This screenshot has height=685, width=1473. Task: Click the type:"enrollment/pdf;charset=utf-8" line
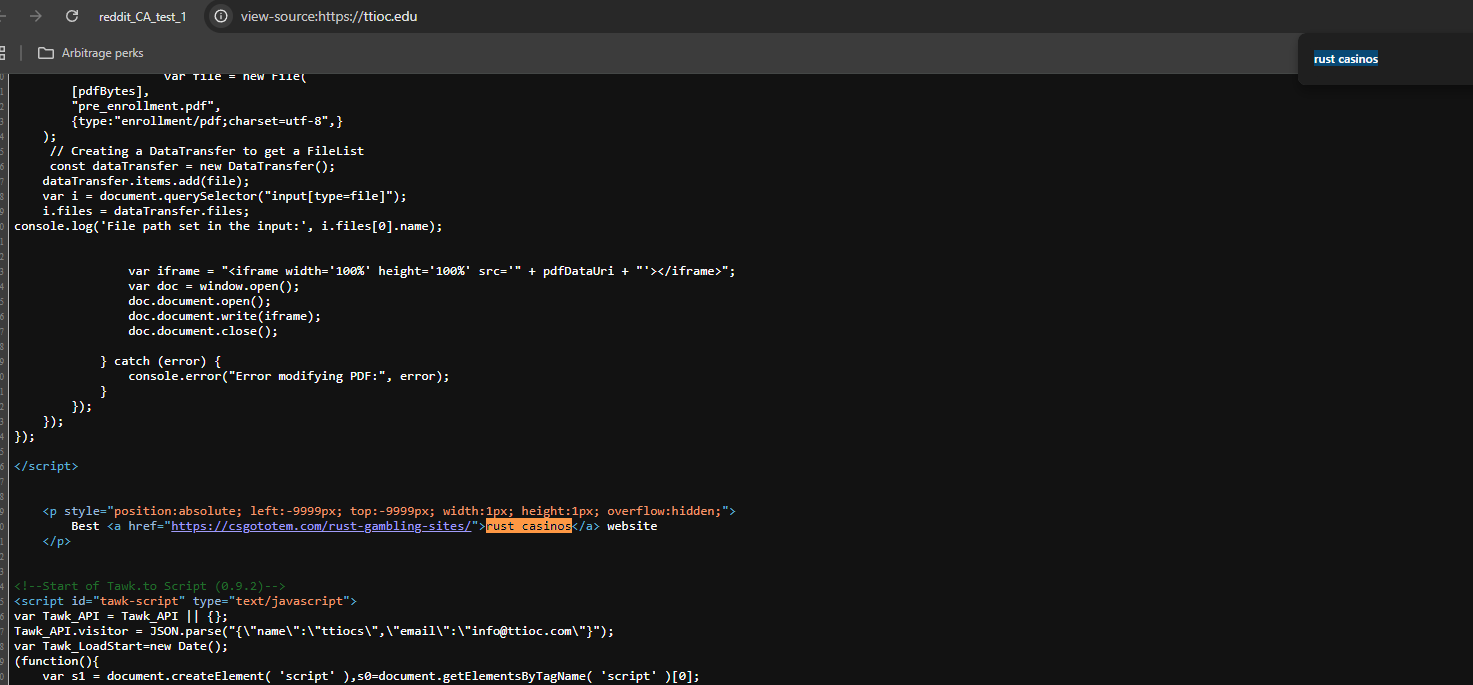(x=207, y=121)
